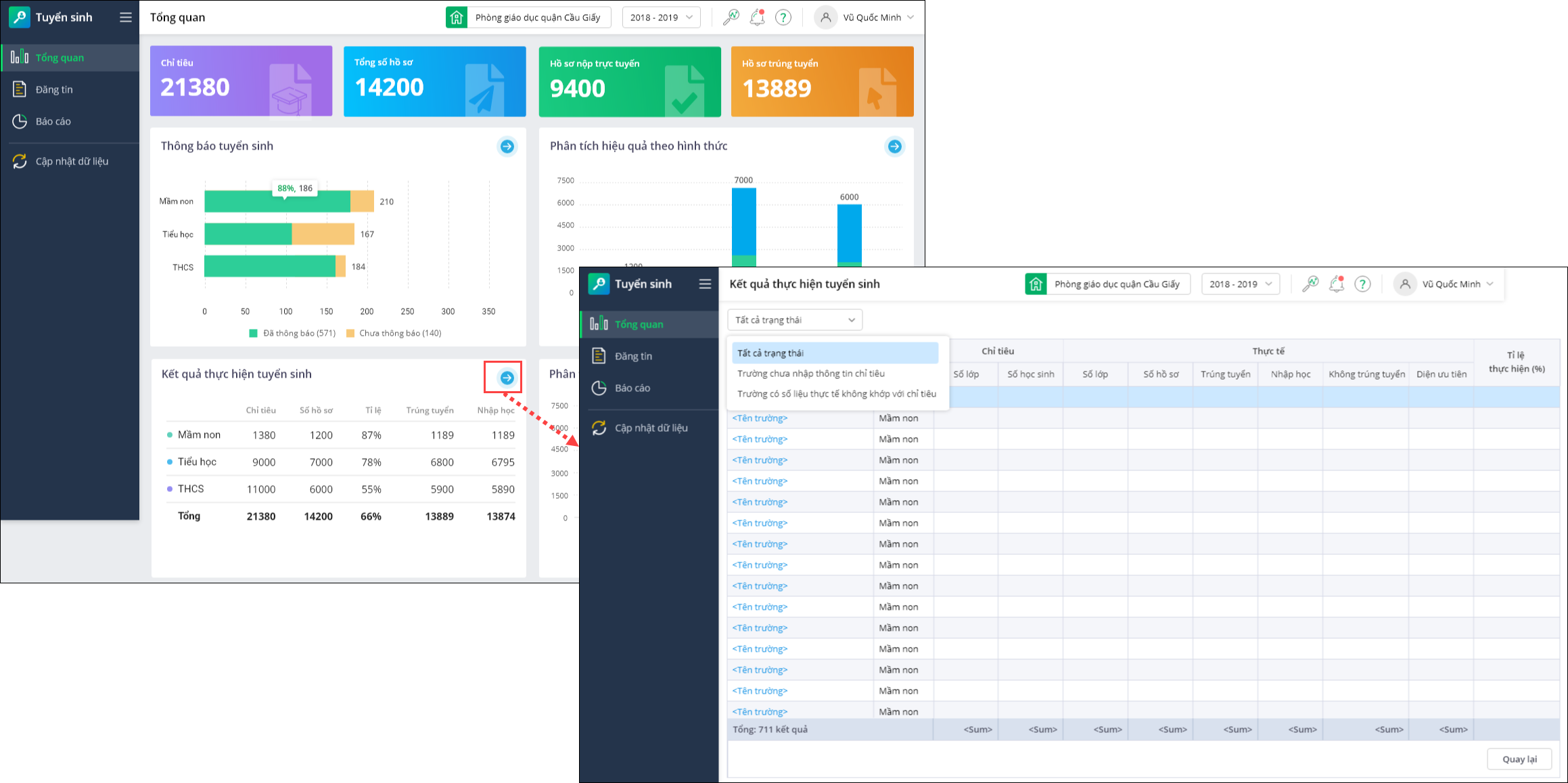Click the Quay lại button
The image size is (1568, 783).
[x=1519, y=759]
